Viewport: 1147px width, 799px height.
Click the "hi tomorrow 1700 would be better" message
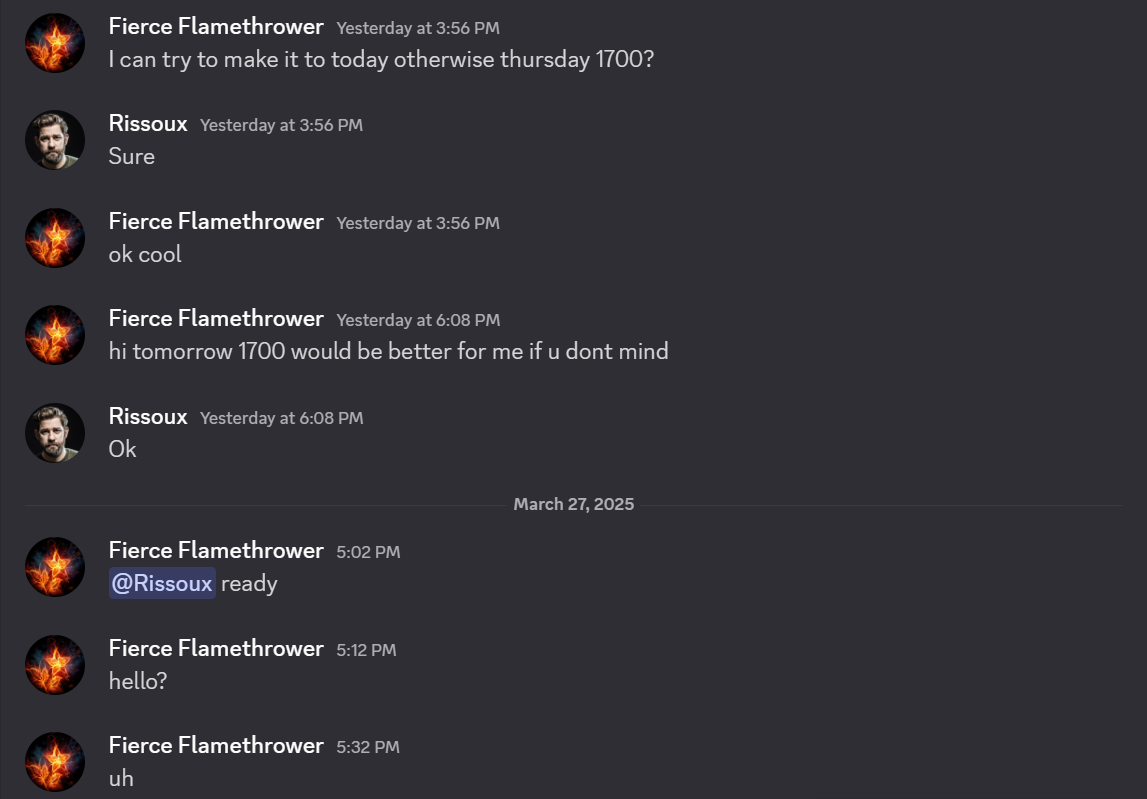[x=388, y=351]
